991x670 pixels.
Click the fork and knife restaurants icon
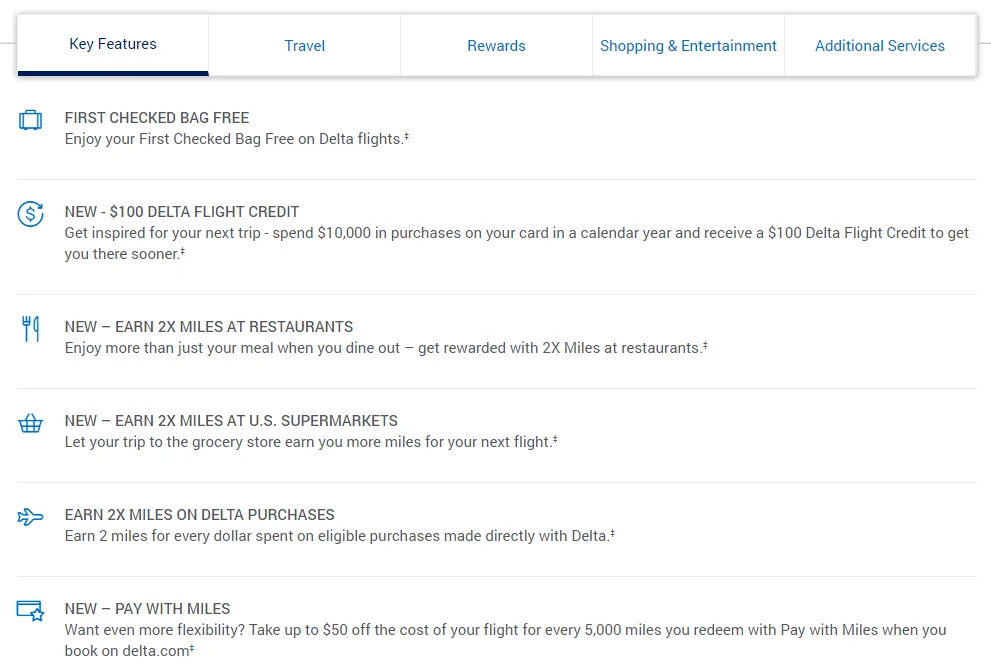(x=31, y=329)
